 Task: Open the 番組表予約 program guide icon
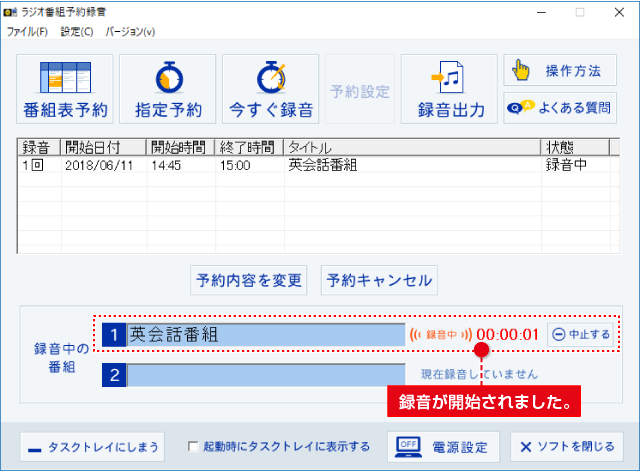[x=65, y=78]
